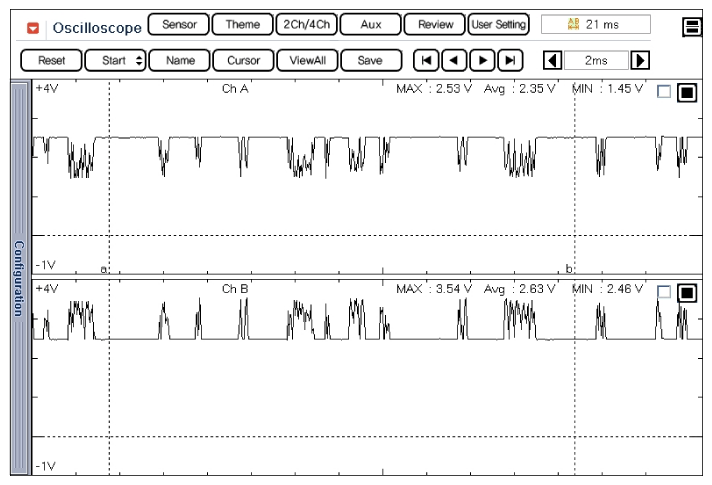This screenshot has height=485, width=712.
Task: Click Ch B black square stop icon
Action: click(x=686, y=292)
